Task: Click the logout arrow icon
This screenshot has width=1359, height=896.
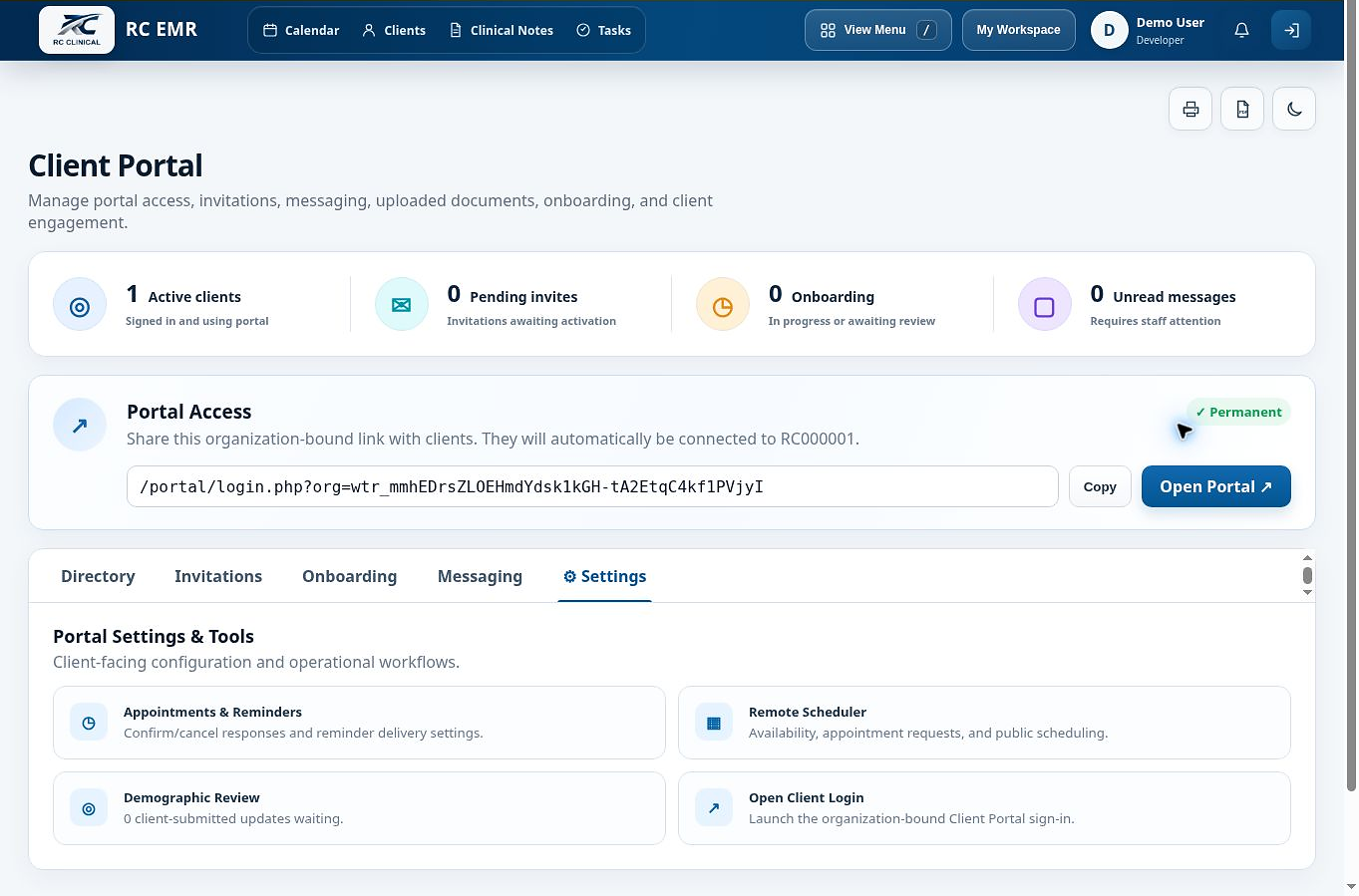Action: (x=1291, y=30)
